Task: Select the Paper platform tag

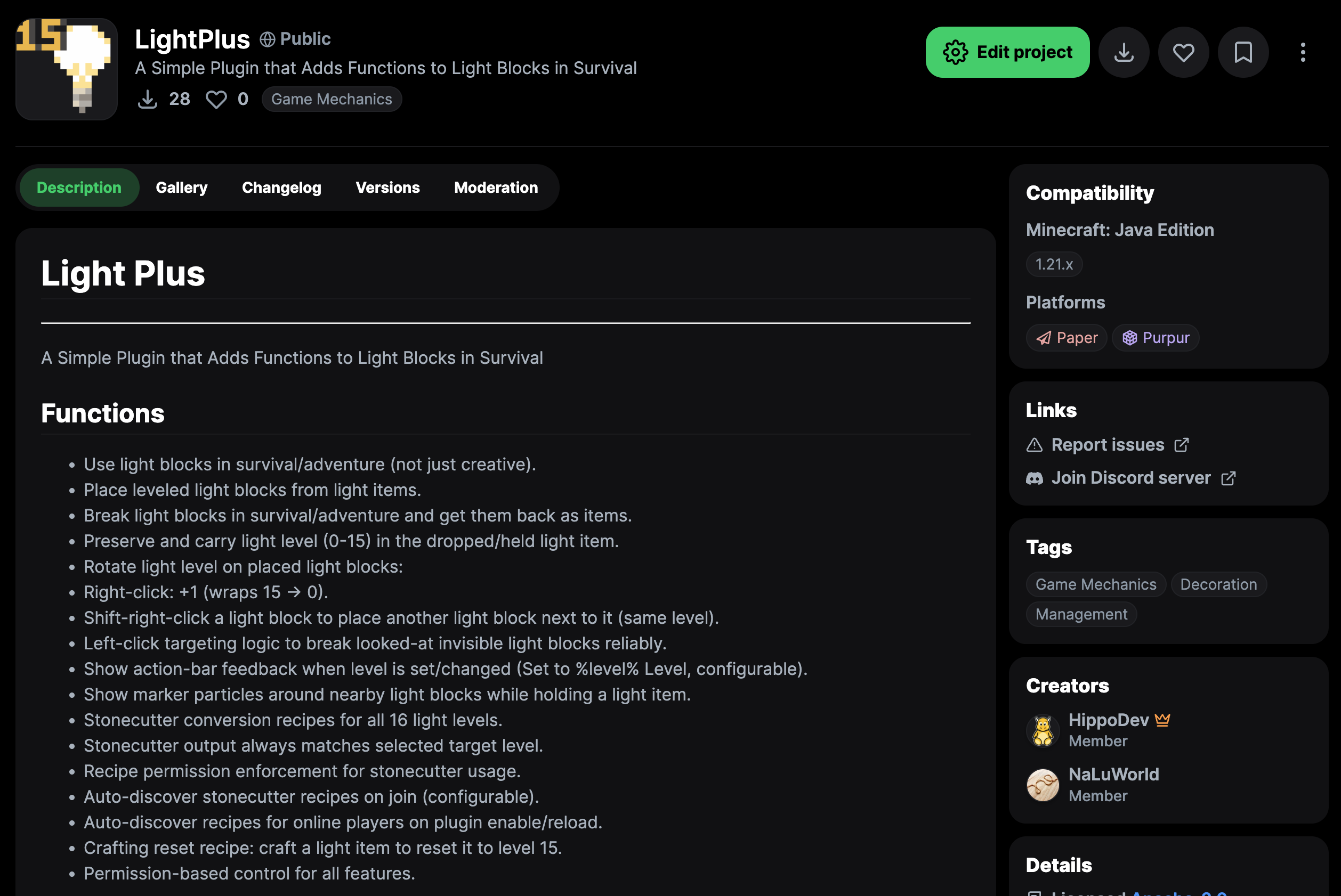Action: click(1066, 338)
